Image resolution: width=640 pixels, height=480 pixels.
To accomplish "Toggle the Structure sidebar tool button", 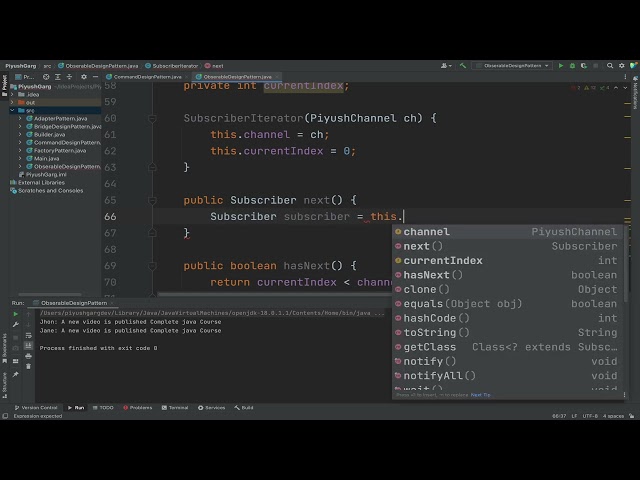I will pyautogui.click(x=4, y=385).
